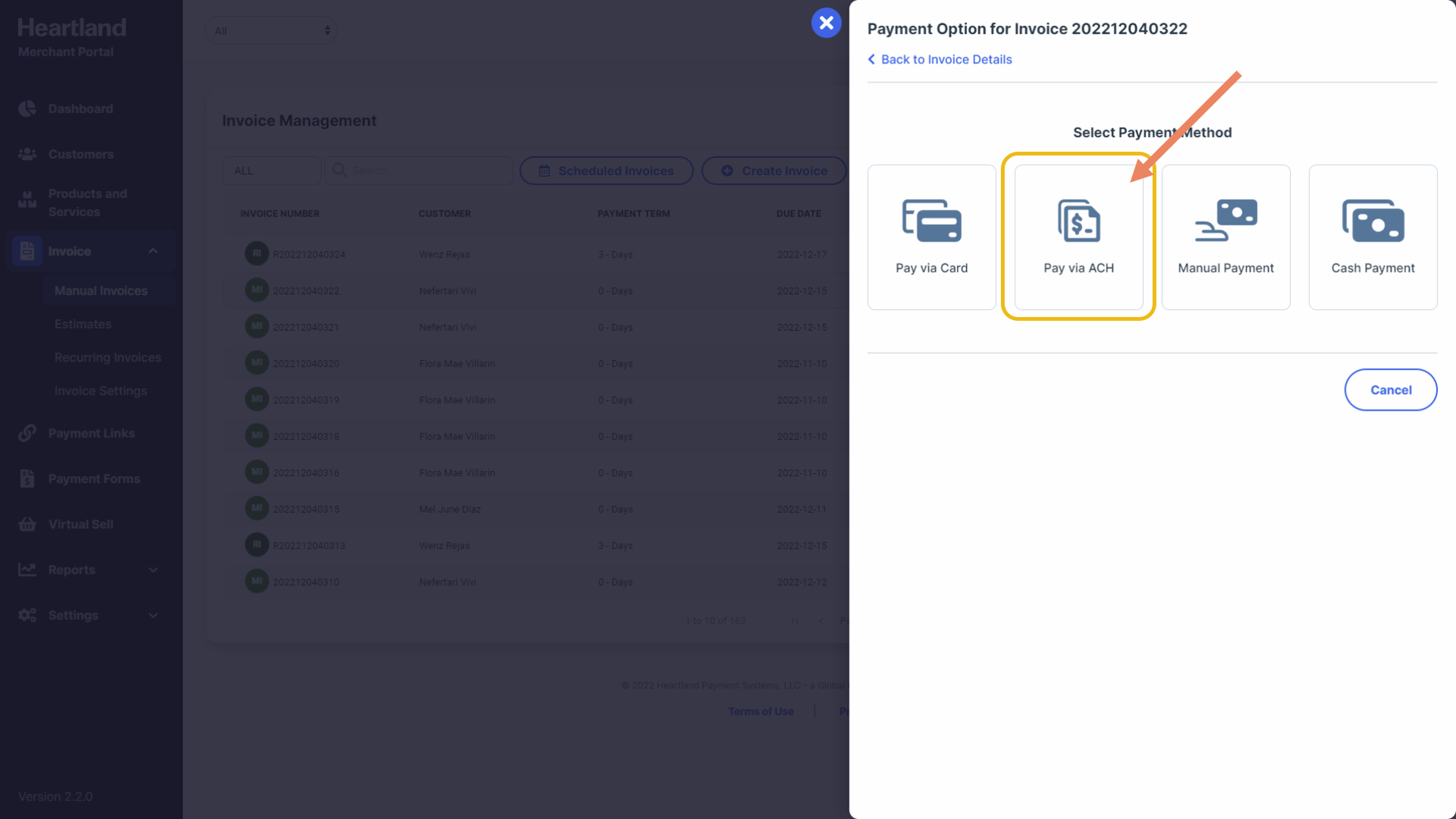1456x819 pixels.
Task: Click the previous page pagination arrow
Action: (x=821, y=621)
